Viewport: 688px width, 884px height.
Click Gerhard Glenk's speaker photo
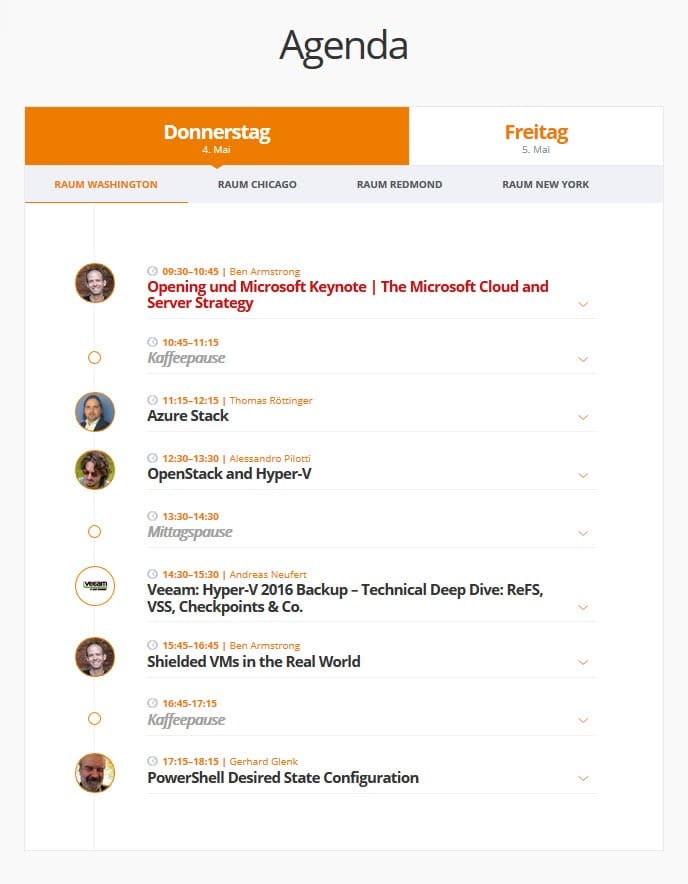95,773
